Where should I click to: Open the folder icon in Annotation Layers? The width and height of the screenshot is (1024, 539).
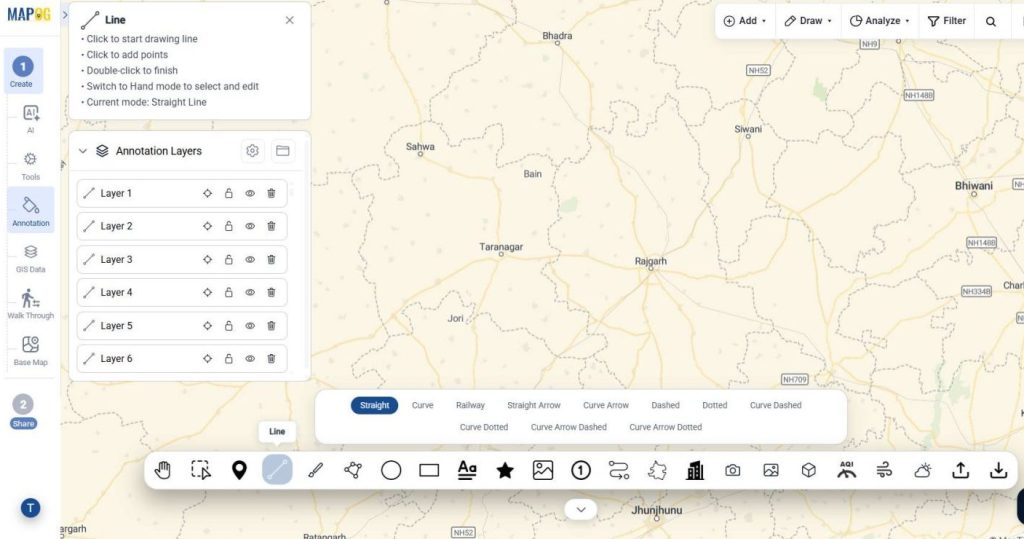pyautogui.click(x=282, y=151)
